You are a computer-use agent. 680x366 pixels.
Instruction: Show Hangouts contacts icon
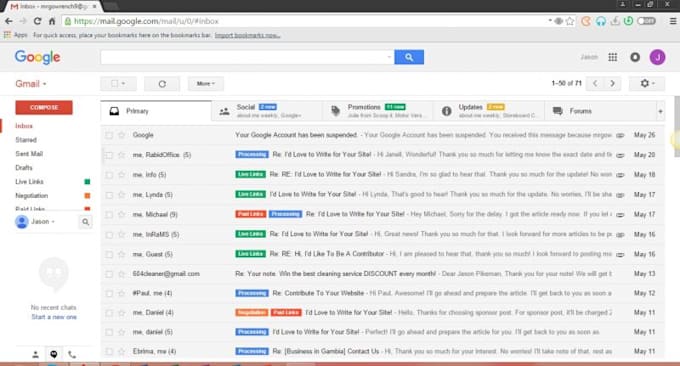[36, 354]
